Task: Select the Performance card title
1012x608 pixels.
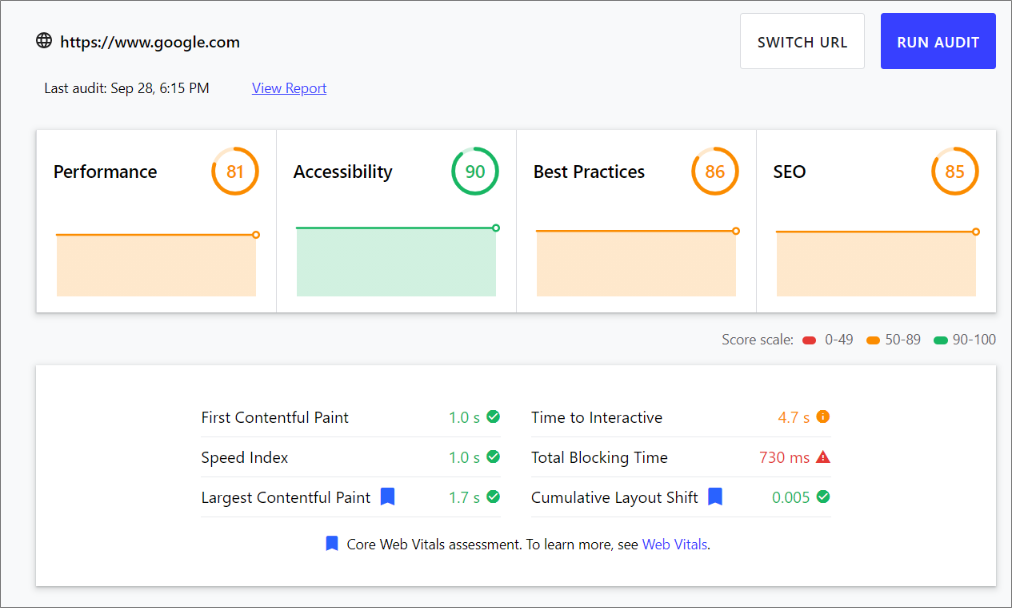Action: coord(105,172)
